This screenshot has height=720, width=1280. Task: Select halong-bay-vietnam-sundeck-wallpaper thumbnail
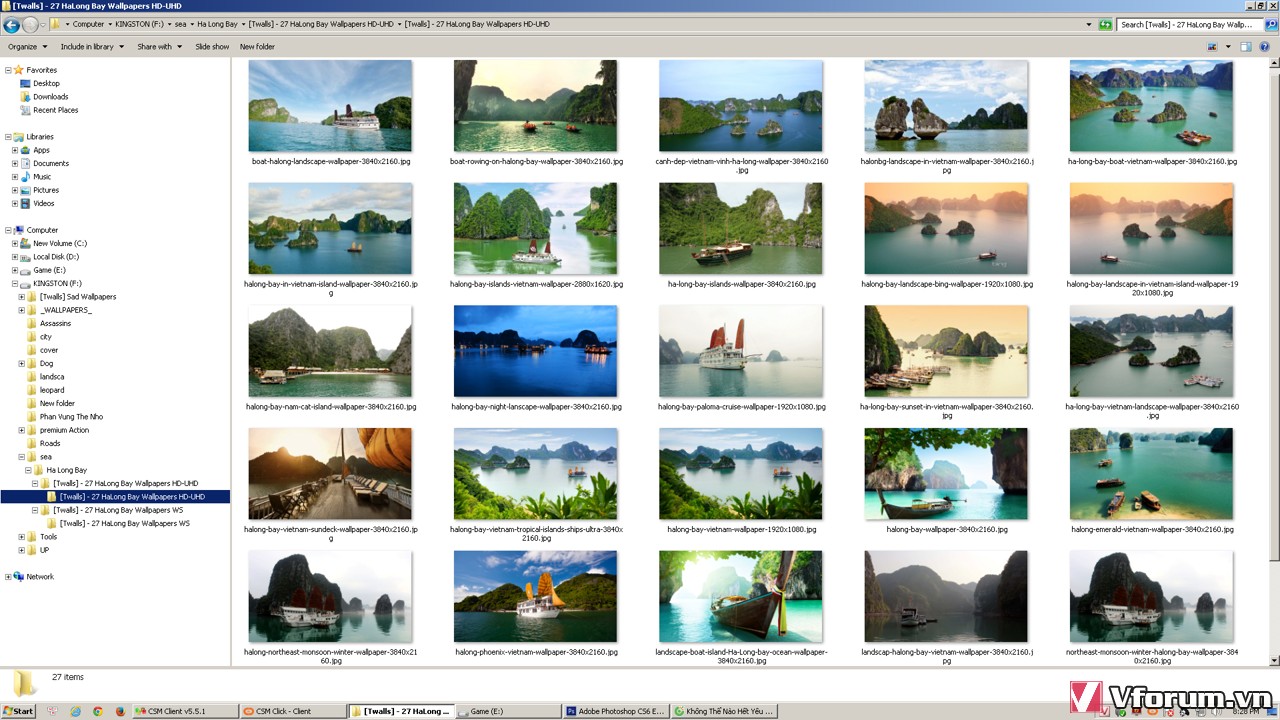click(330, 474)
